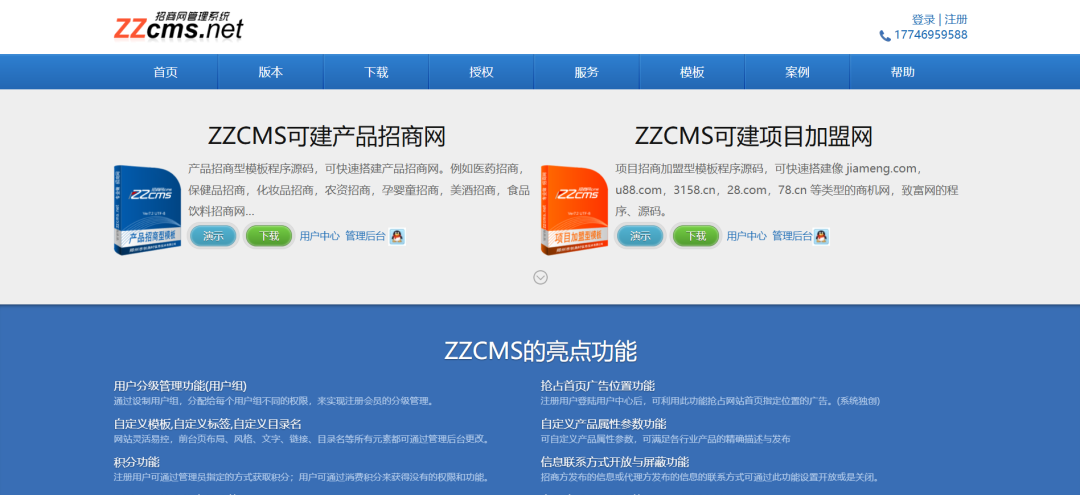Open the 版本 nav item
Viewport: 1080px width, 495px height.
tap(271, 72)
